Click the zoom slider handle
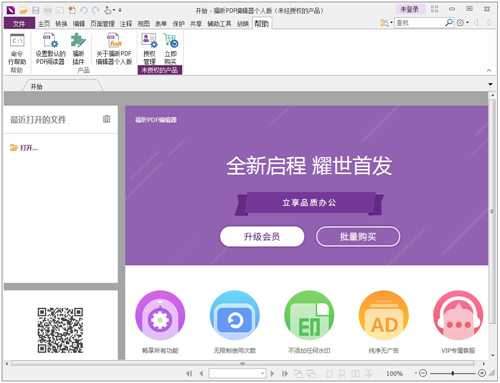 click(x=452, y=373)
